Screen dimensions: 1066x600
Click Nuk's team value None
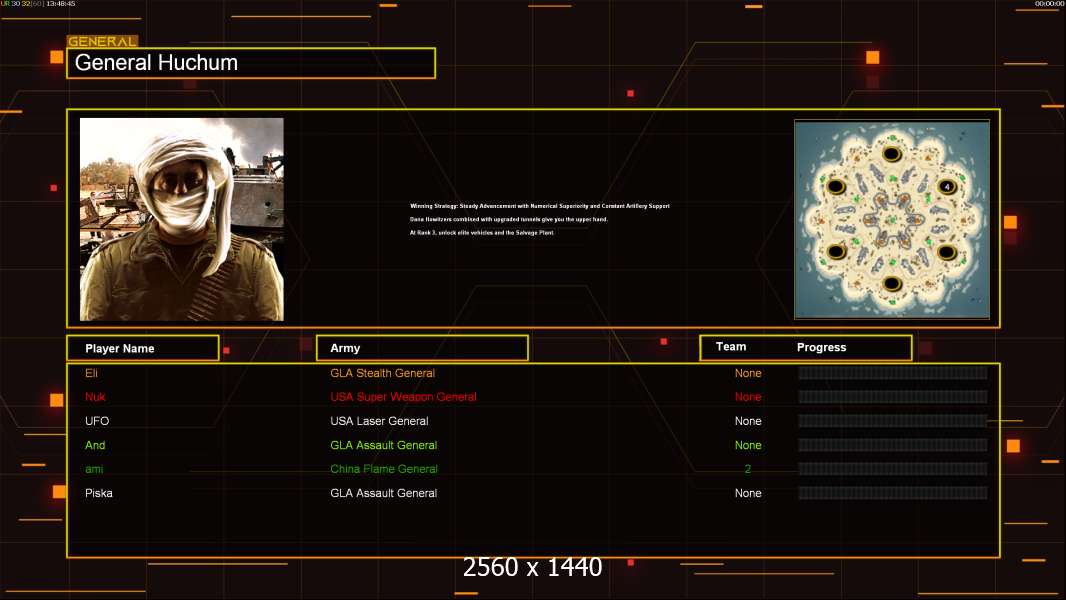tap(748, 397)
